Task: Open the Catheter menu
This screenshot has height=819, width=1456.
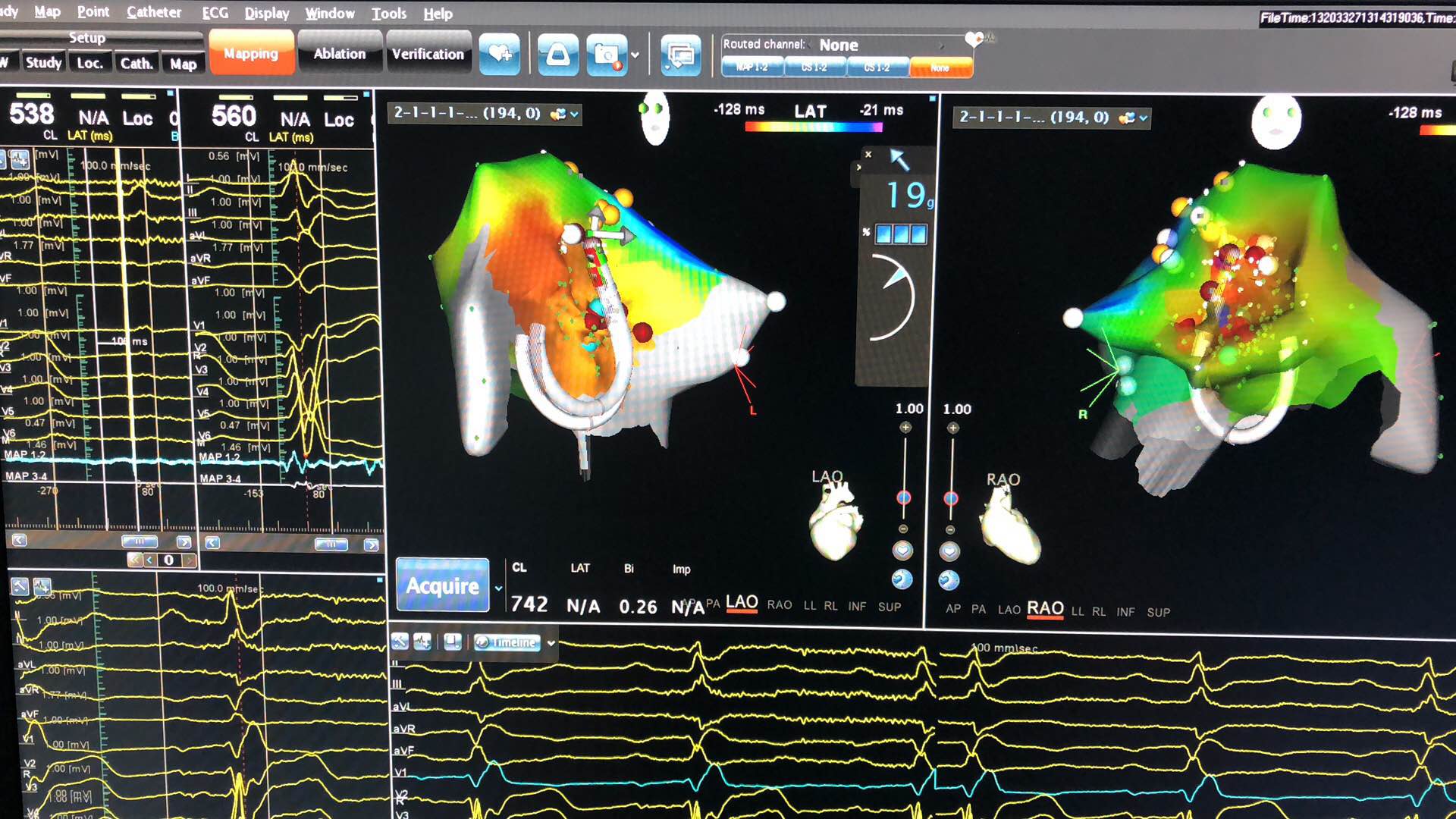Action: click(x=154, y=12)
